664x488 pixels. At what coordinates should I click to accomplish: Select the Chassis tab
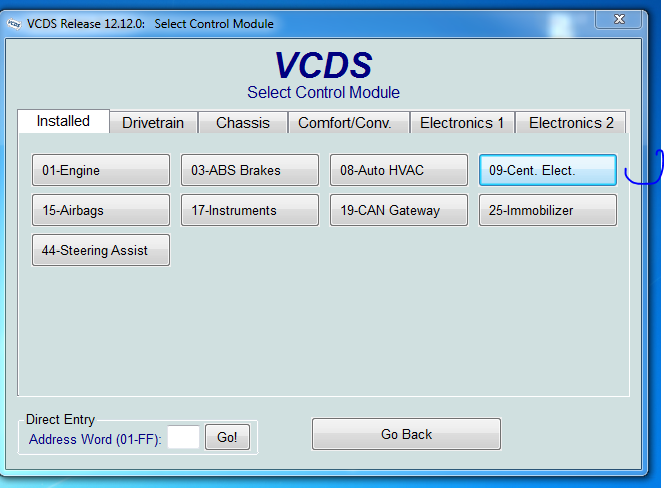243,123
